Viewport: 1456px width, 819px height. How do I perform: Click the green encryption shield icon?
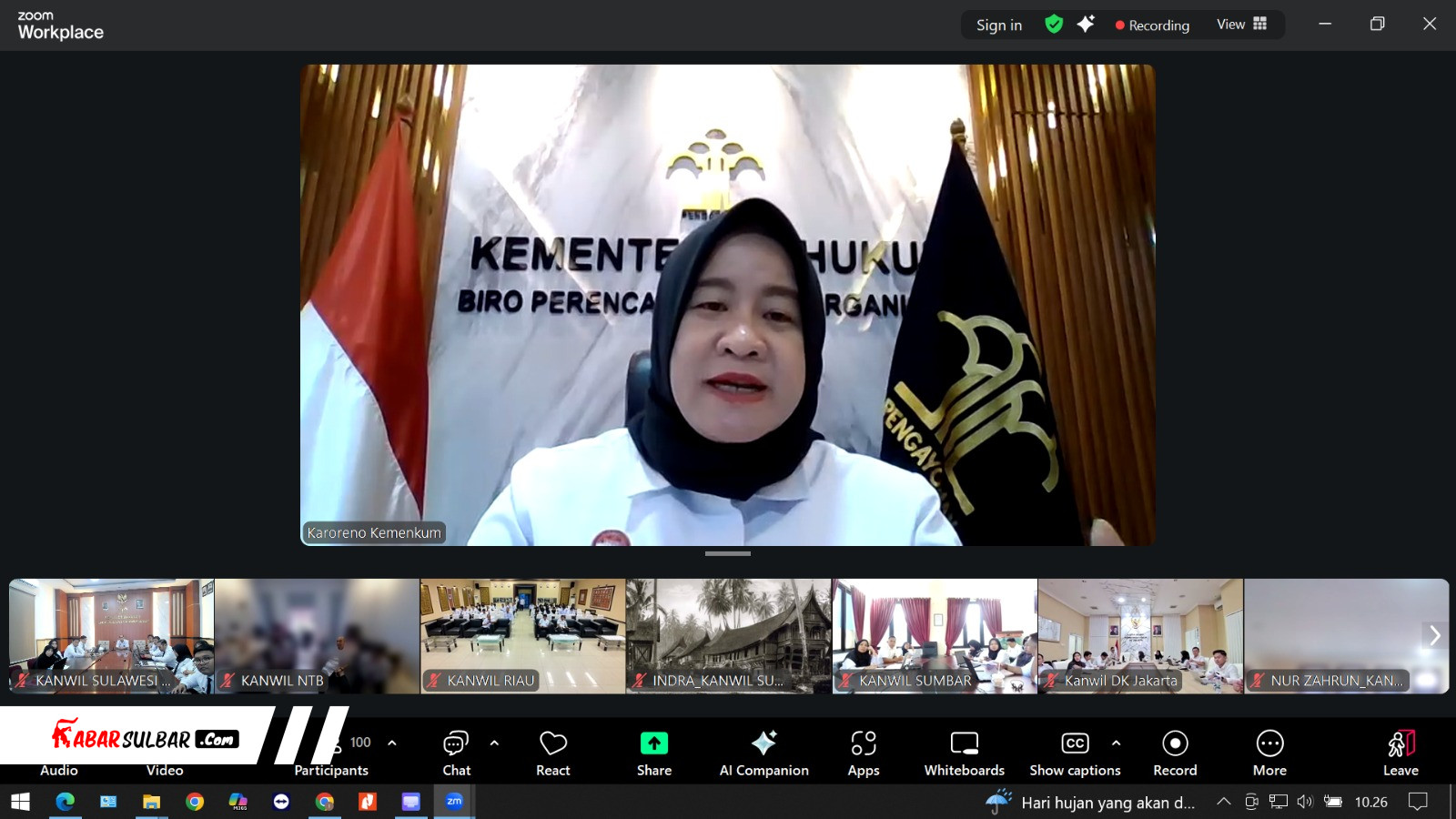pyautogui.click(x=1054, y=25)
